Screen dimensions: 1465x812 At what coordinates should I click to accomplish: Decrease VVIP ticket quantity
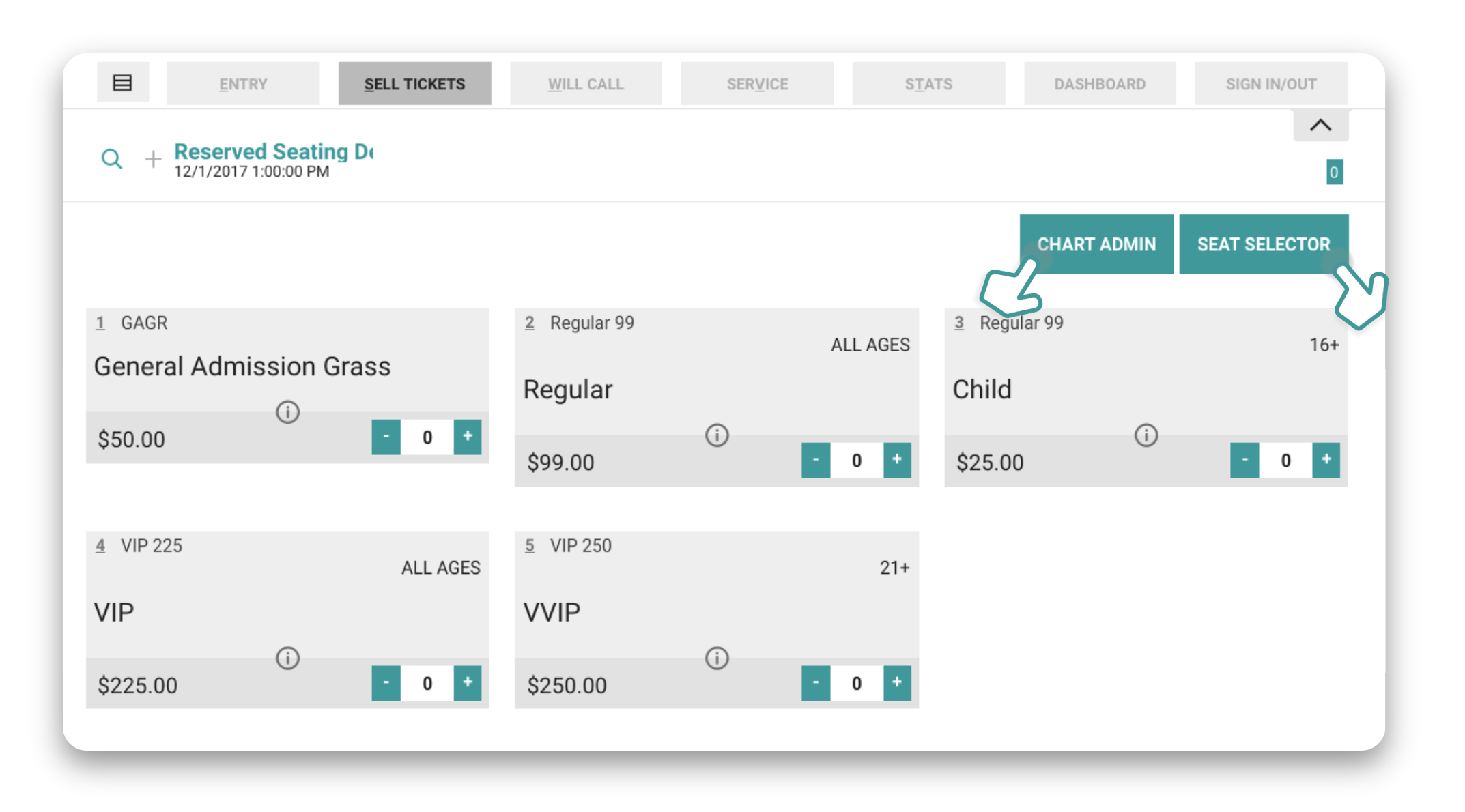click(816, 683)
